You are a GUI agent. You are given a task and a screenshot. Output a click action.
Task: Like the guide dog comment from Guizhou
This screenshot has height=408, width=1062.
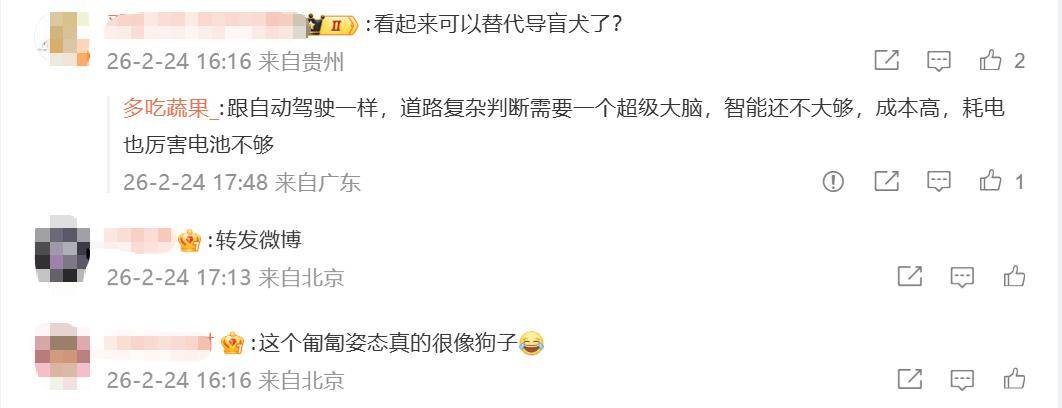[x=990, y=61]
